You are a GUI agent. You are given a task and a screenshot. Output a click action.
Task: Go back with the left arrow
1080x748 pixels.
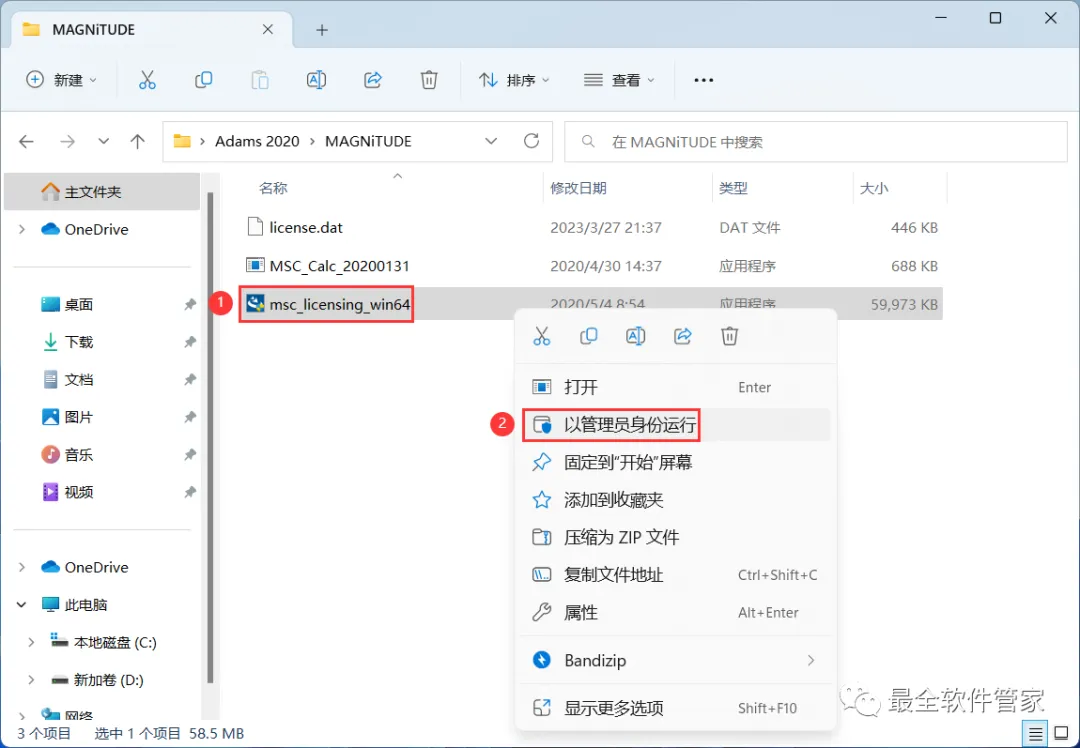tap(26, 142)
